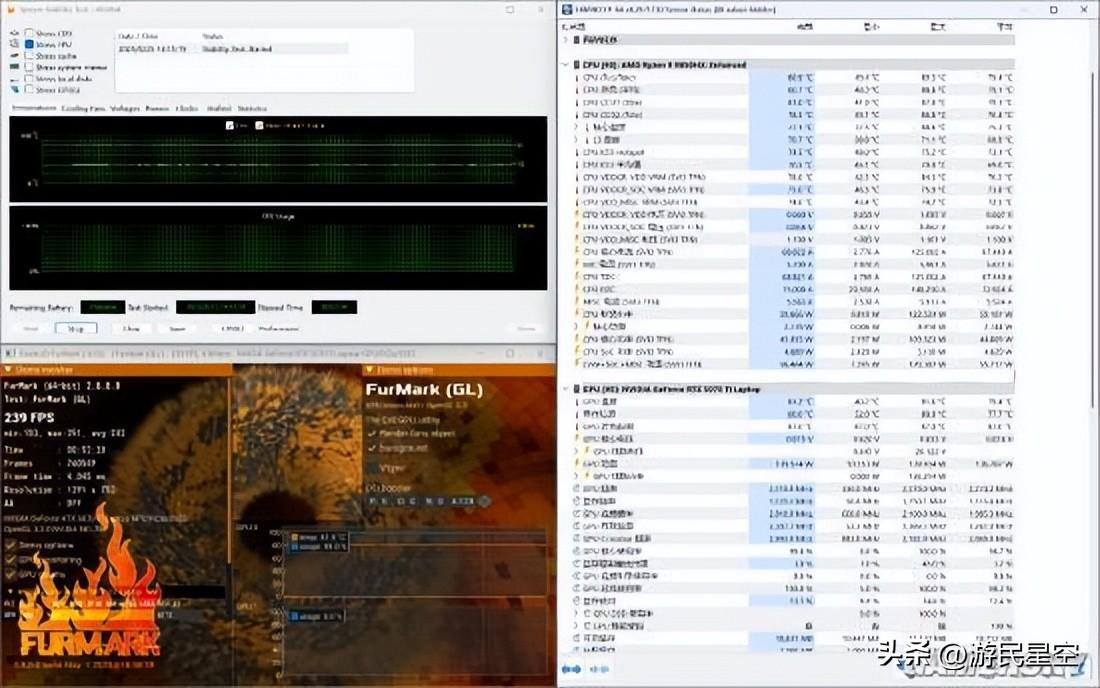This screenshot has width=1100, height=688.
Task: Select the Statistics tab
Action: click(251, 108)
